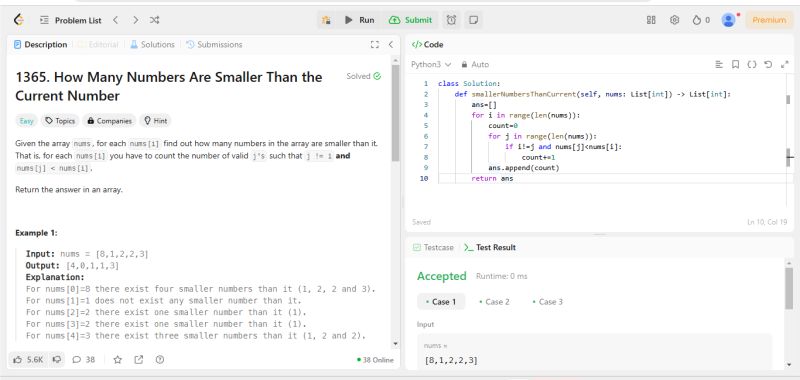The width and height of the screenshot is (800, 380).
Task: Switch to the Submissions tab
Action: tap(214, 44)
